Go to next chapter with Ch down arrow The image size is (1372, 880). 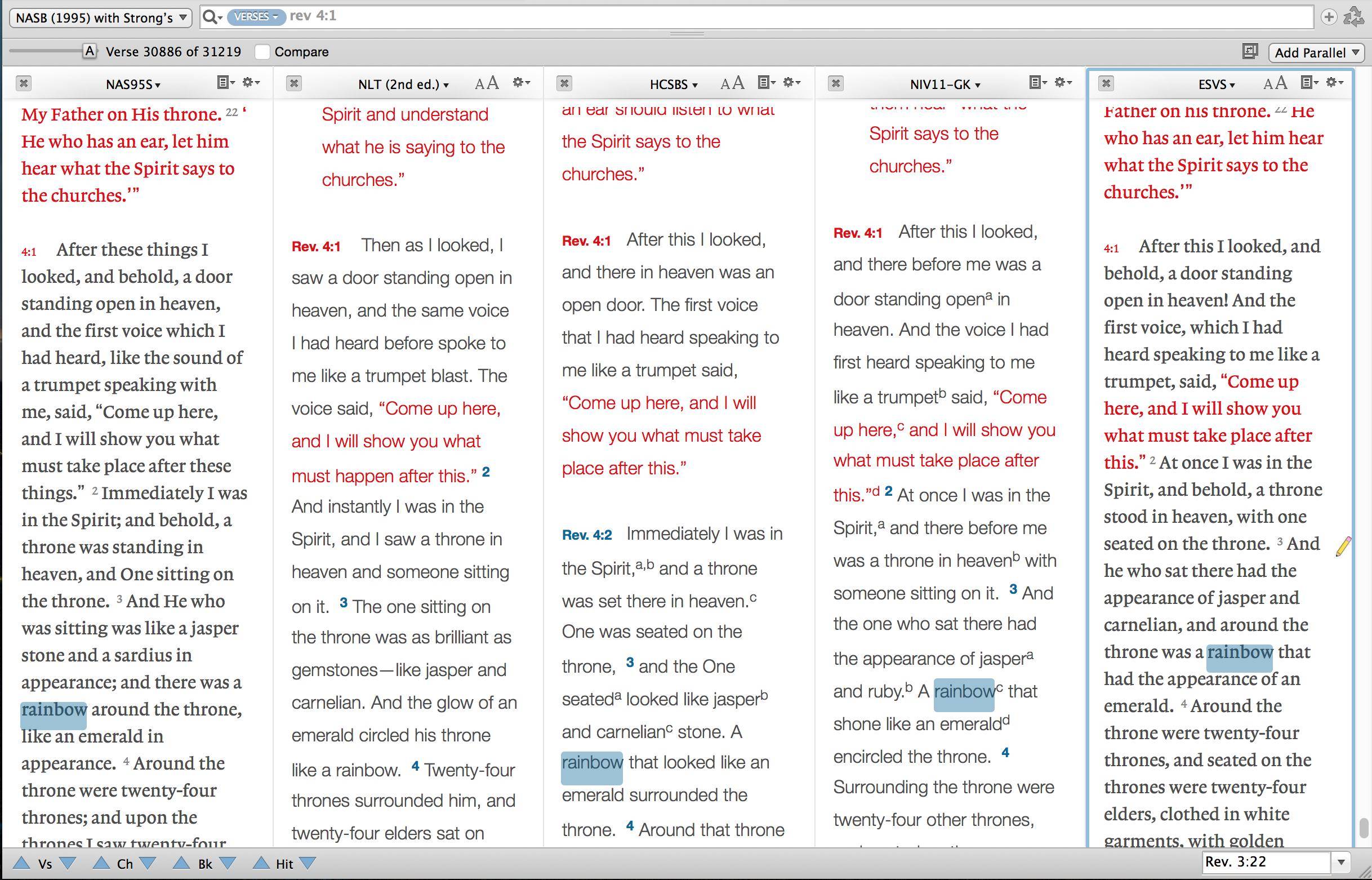coord(148,863)
